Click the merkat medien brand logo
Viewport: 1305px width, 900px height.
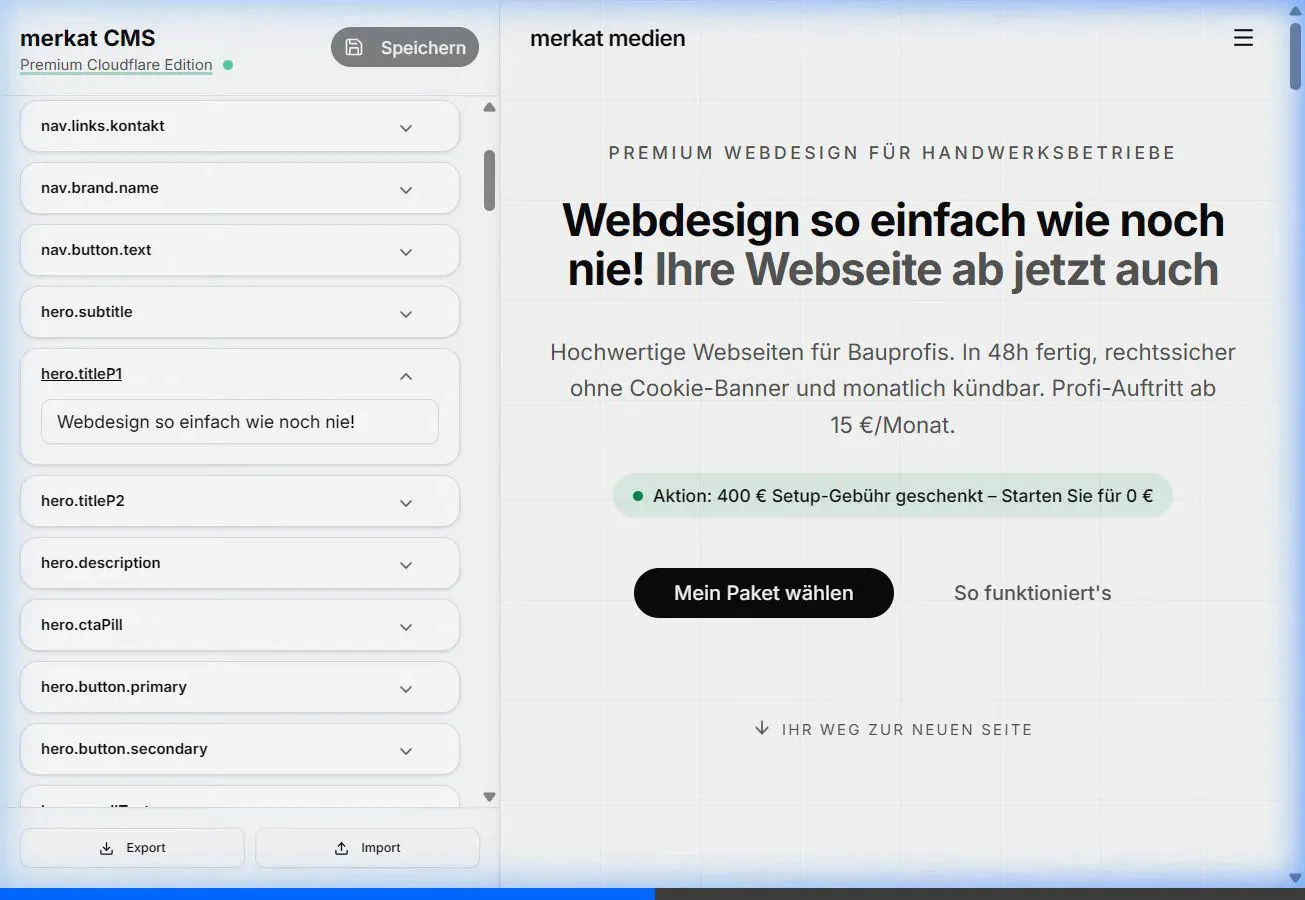tap(607, 38)
